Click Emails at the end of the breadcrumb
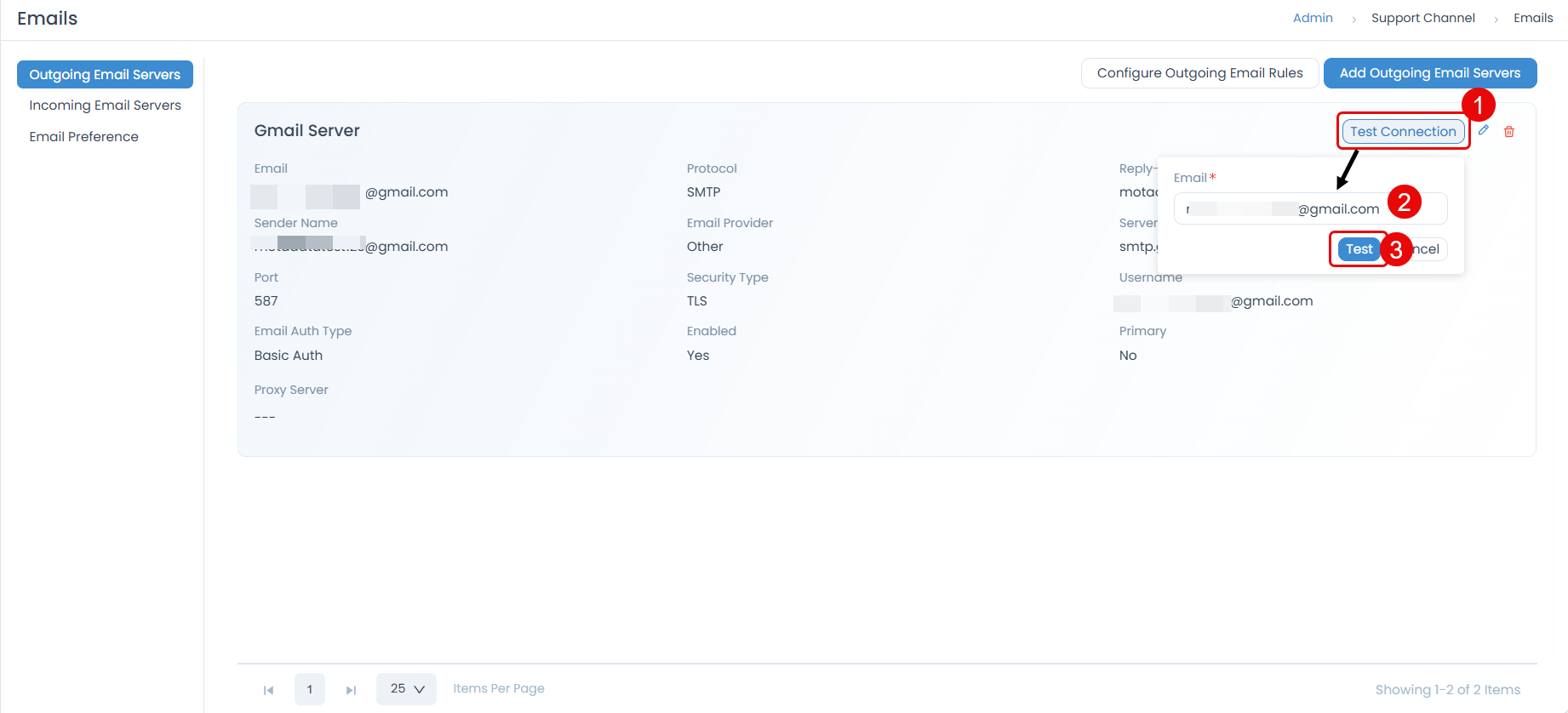Screen dimensions: 1568x713 1533,18
